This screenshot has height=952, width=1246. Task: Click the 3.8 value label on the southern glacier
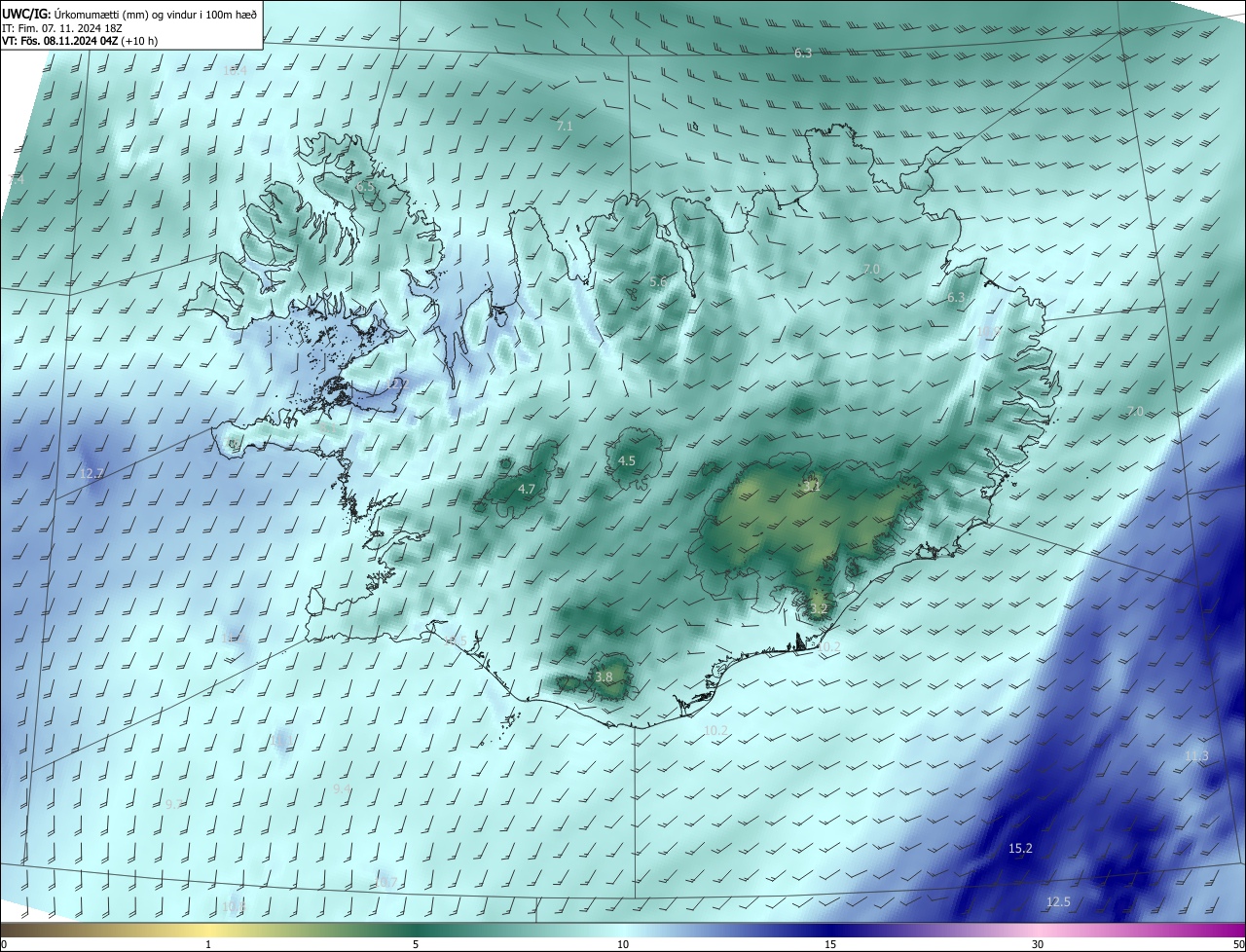[604, 677]
